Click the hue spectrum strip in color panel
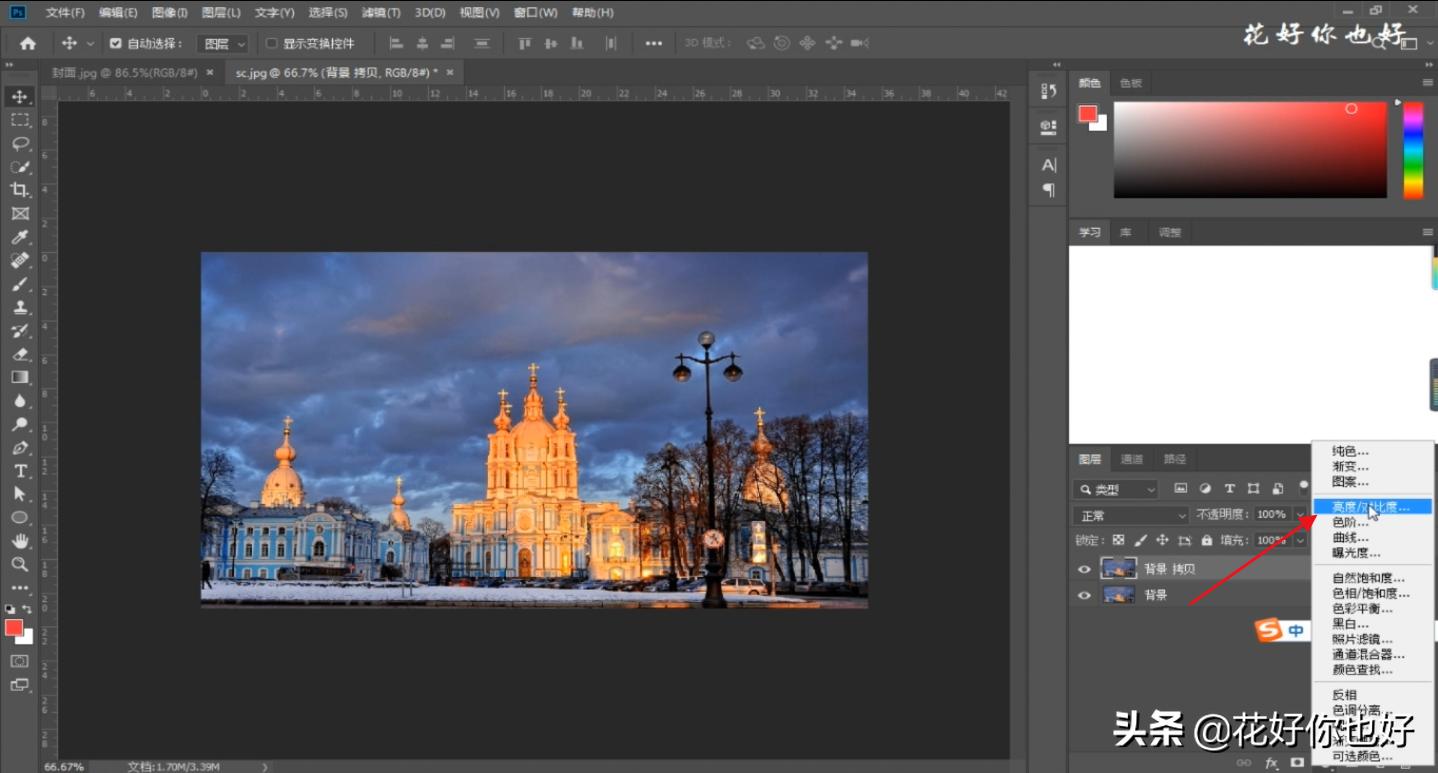 [1412, 150]
